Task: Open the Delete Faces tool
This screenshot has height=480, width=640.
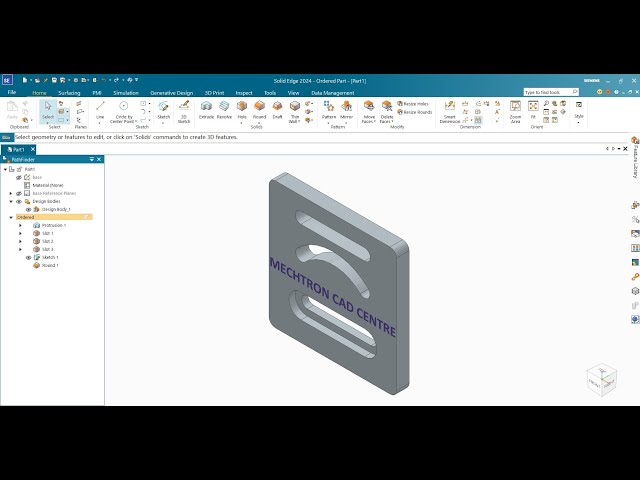Action: coord(387,112)
